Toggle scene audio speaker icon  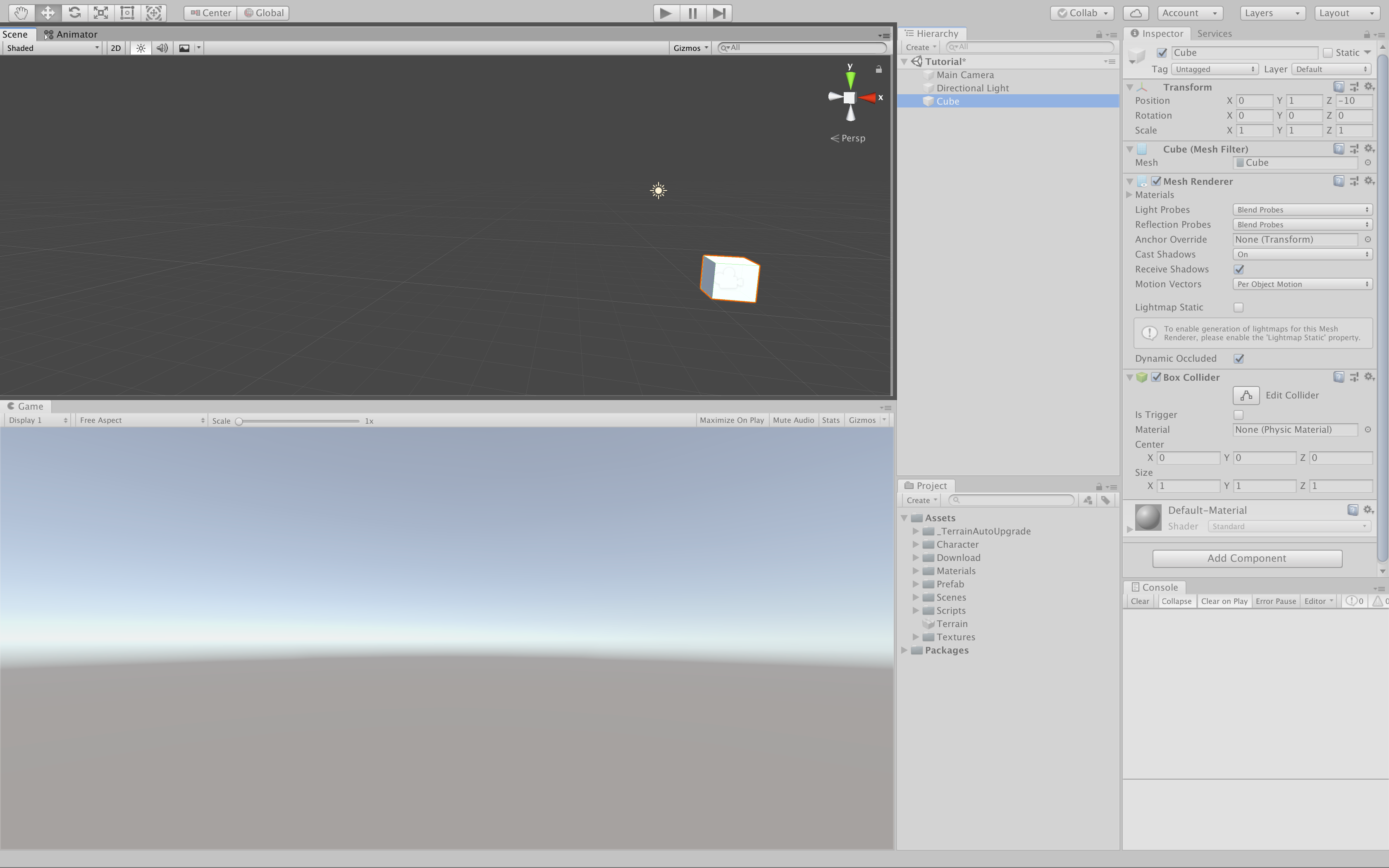[x=162, y=48]
